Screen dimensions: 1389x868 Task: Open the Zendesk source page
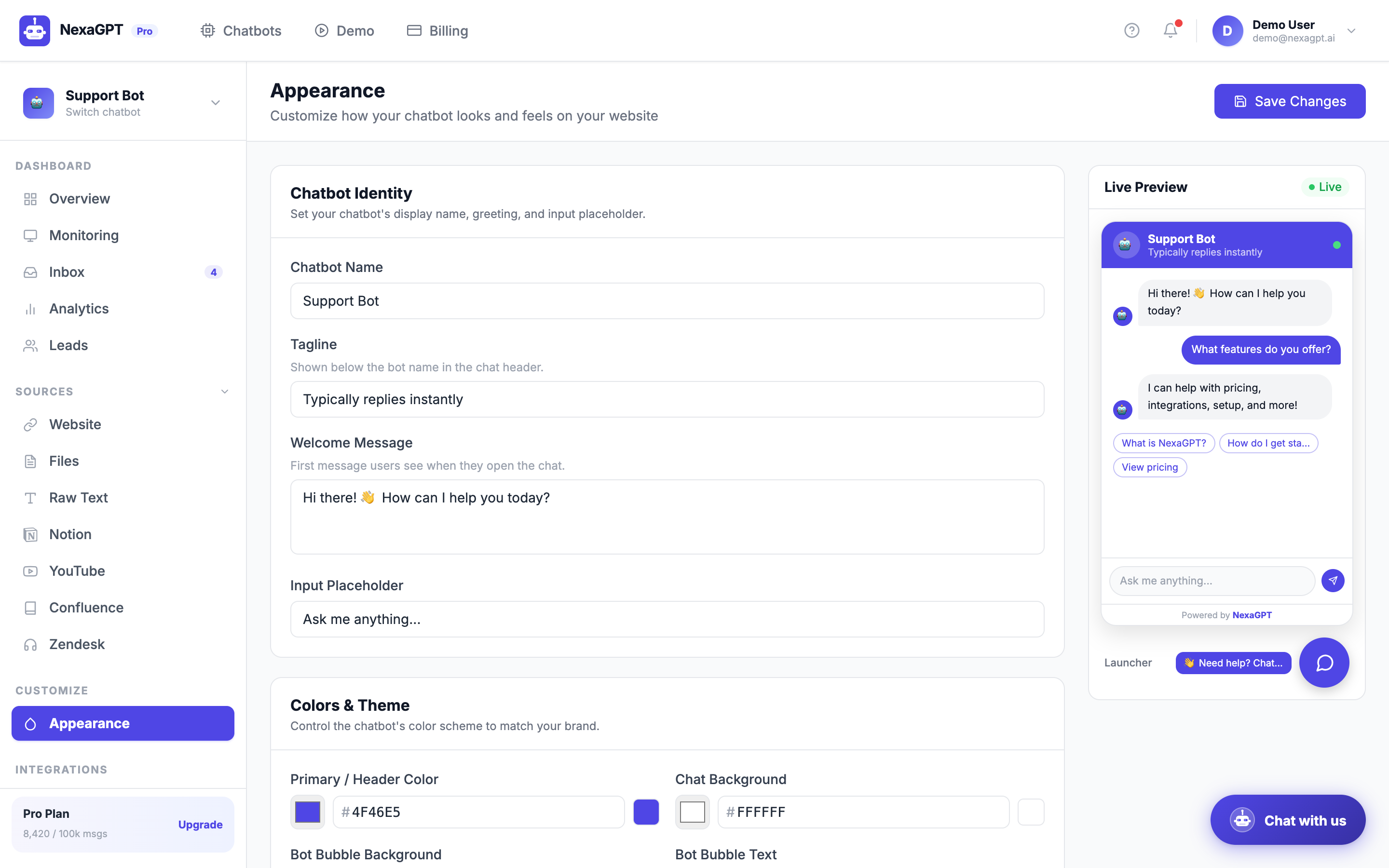tap(123, 644)
